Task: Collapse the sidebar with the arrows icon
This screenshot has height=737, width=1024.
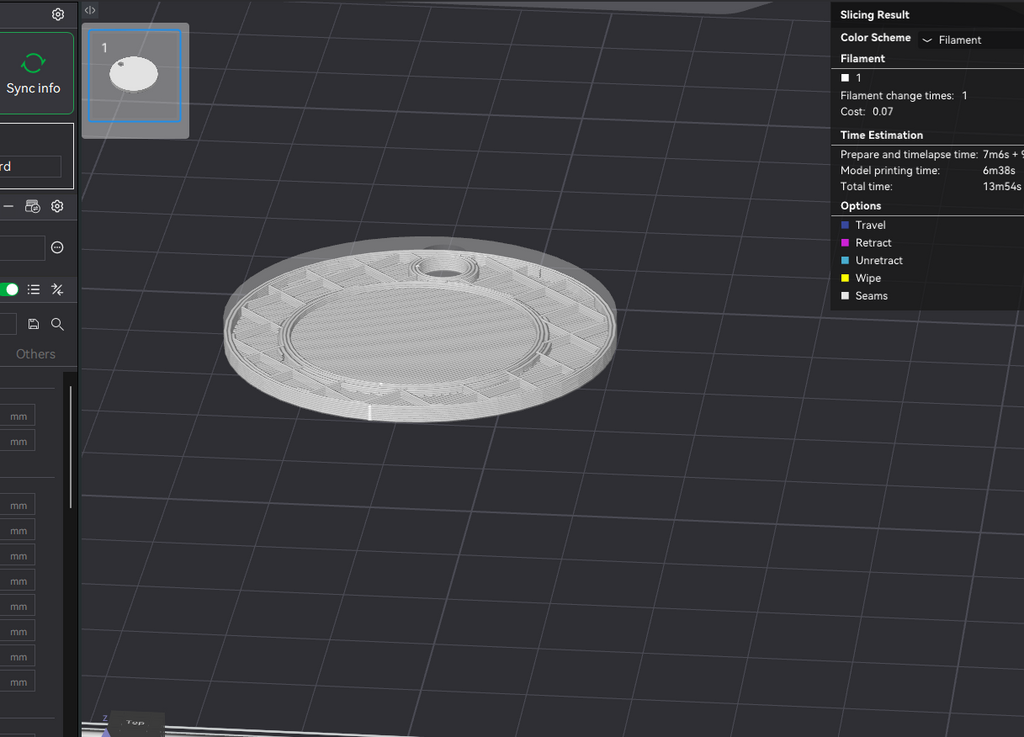Action: pos(90,10)
